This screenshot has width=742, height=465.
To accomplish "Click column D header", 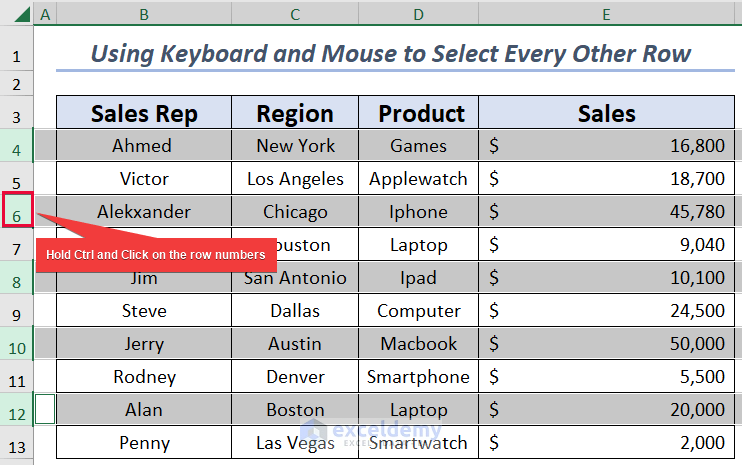I will [418, 14].
